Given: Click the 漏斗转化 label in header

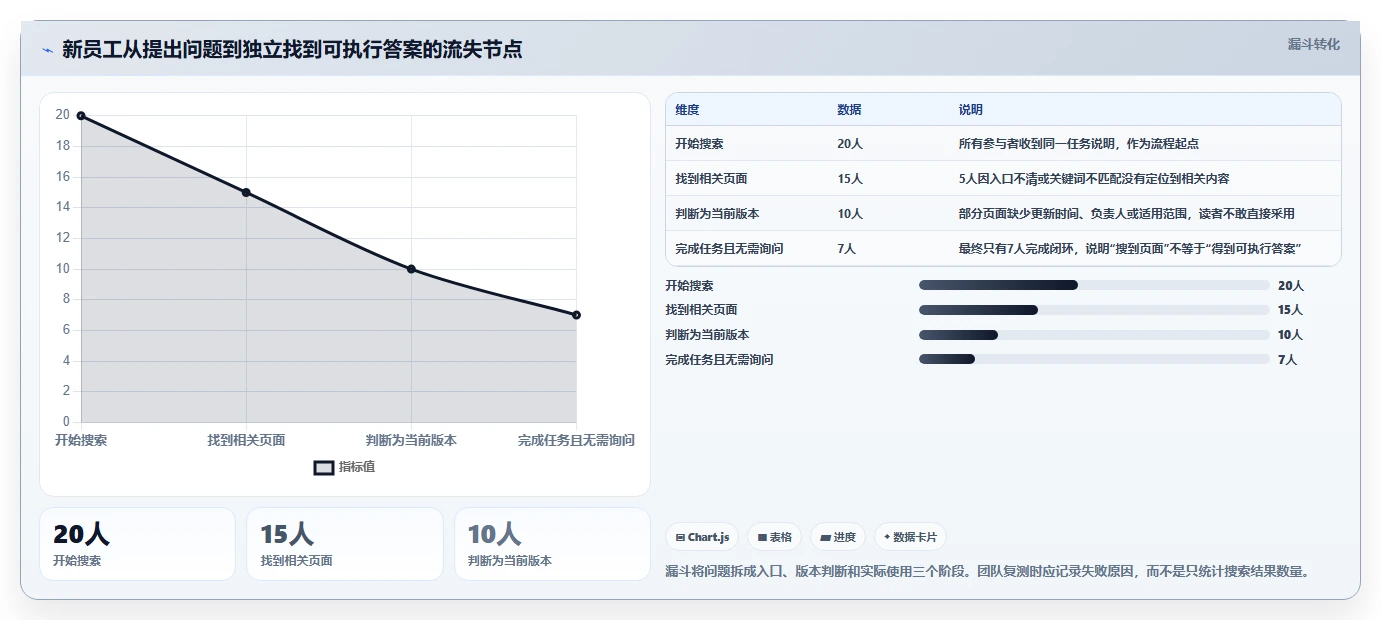Looking at the screenshot, I should coord(1313,44).
